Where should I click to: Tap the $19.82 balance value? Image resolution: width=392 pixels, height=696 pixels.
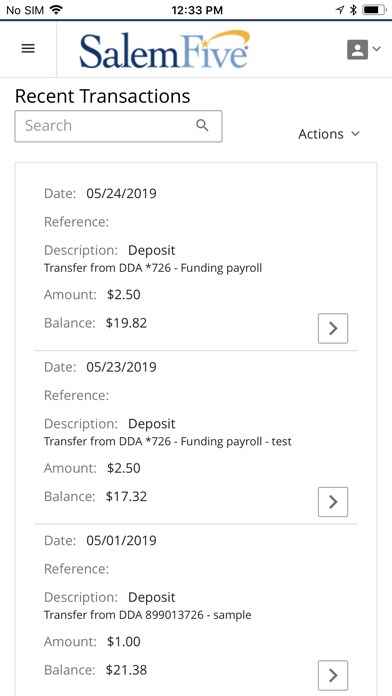pyautogui.click(x=126, y=323)
